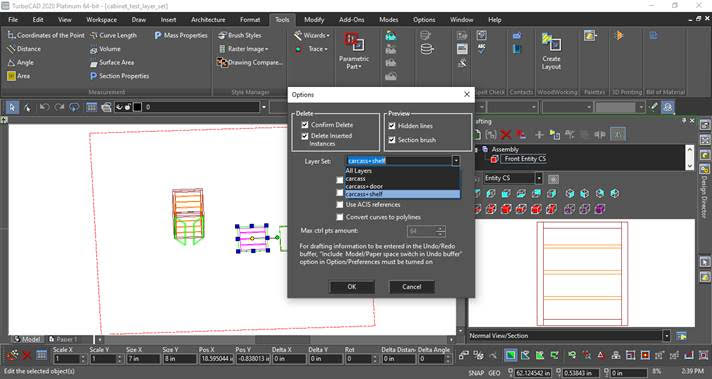Viewport: 712px width, 379px height.
Task: Select the Coordinates of the Point tool
Action: click(x=46, y=35)
